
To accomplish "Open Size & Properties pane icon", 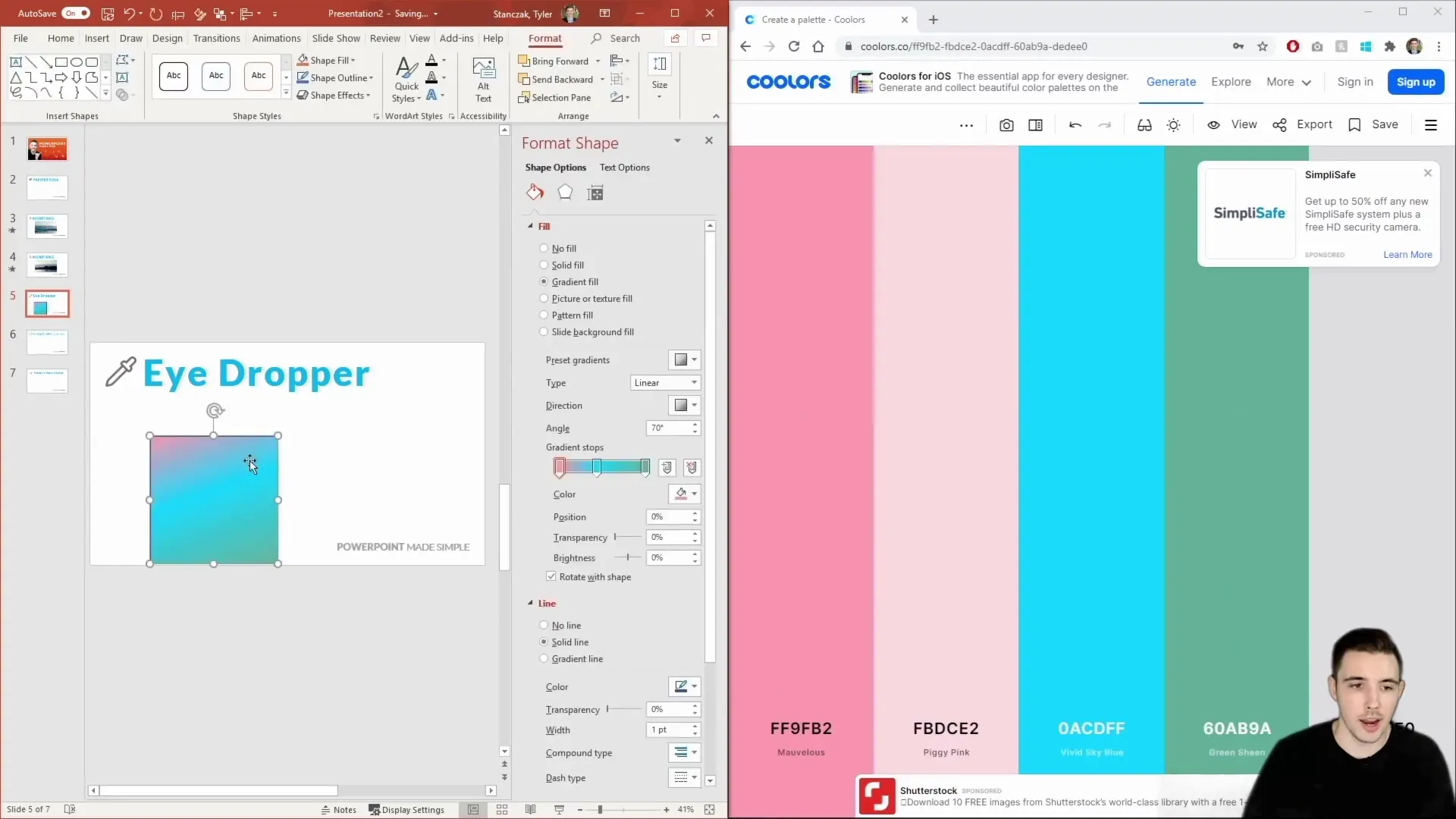I will tap(595, 193).
